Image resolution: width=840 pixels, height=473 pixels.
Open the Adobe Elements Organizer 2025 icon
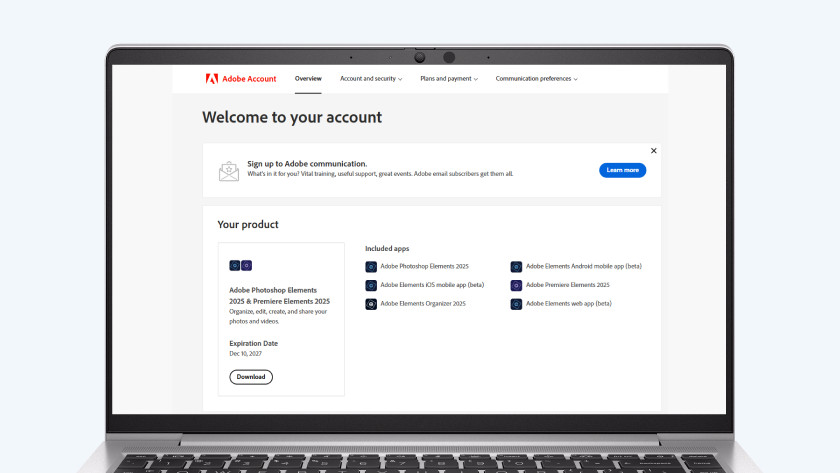371,304
